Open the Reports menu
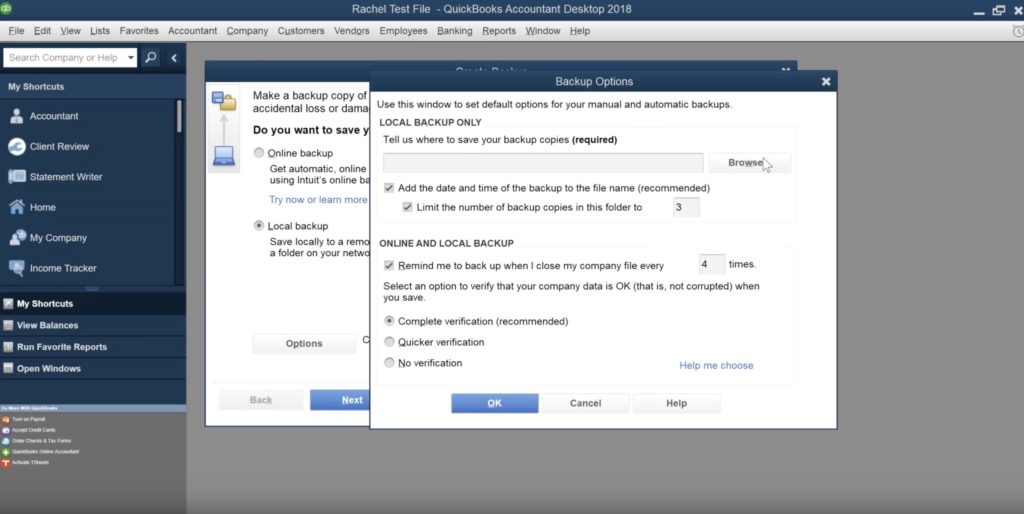 pos(499,31)
